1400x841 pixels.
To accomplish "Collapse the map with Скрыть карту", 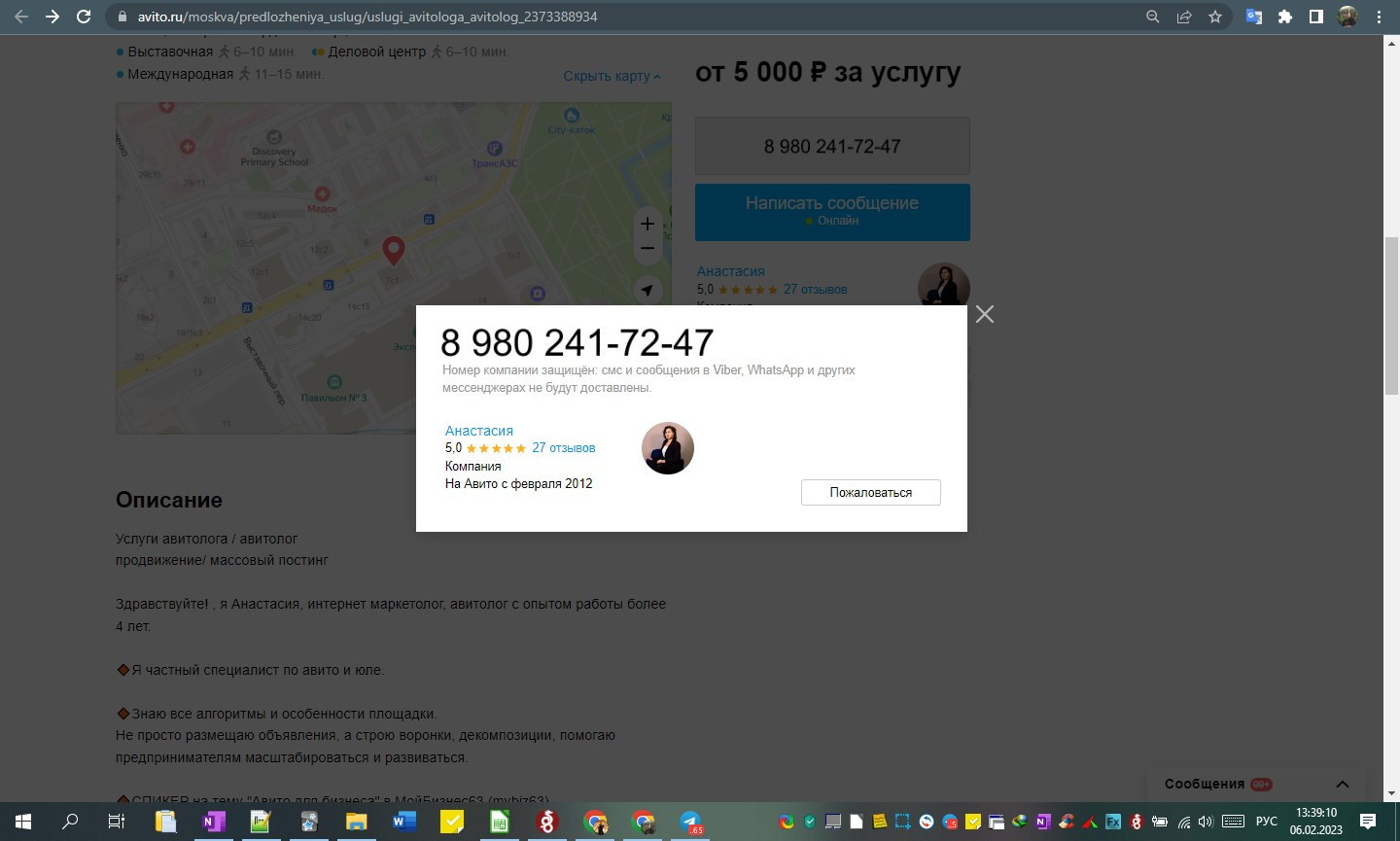I will coord(612,76).
